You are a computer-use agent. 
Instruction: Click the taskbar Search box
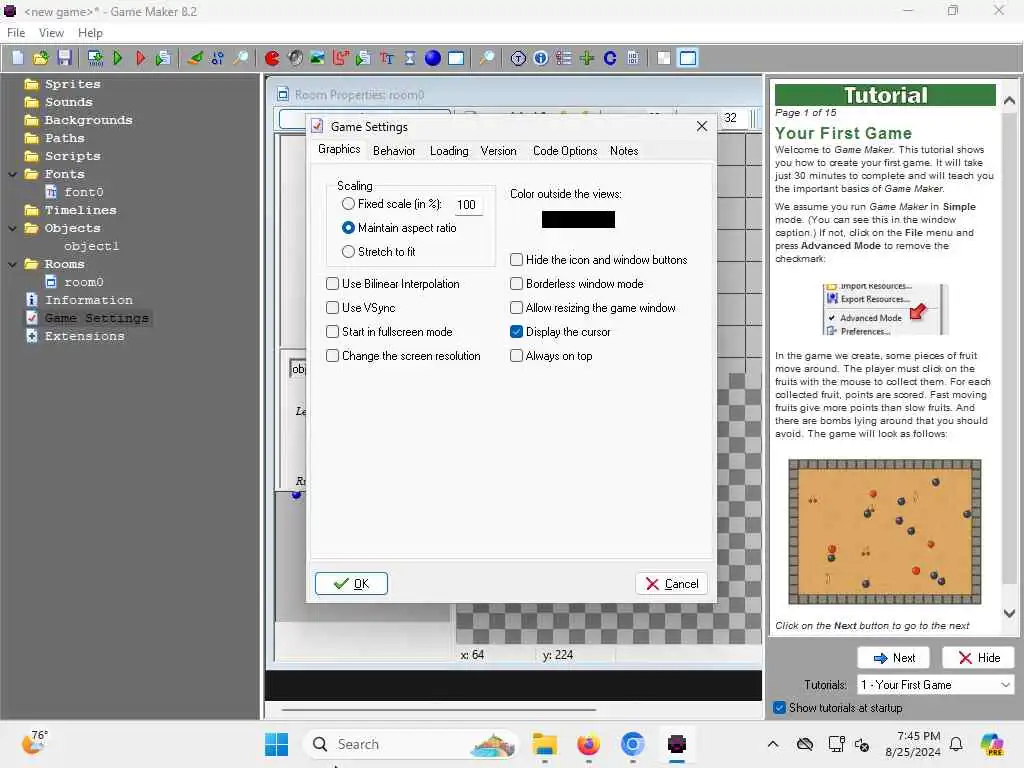(x=410, y=744)
